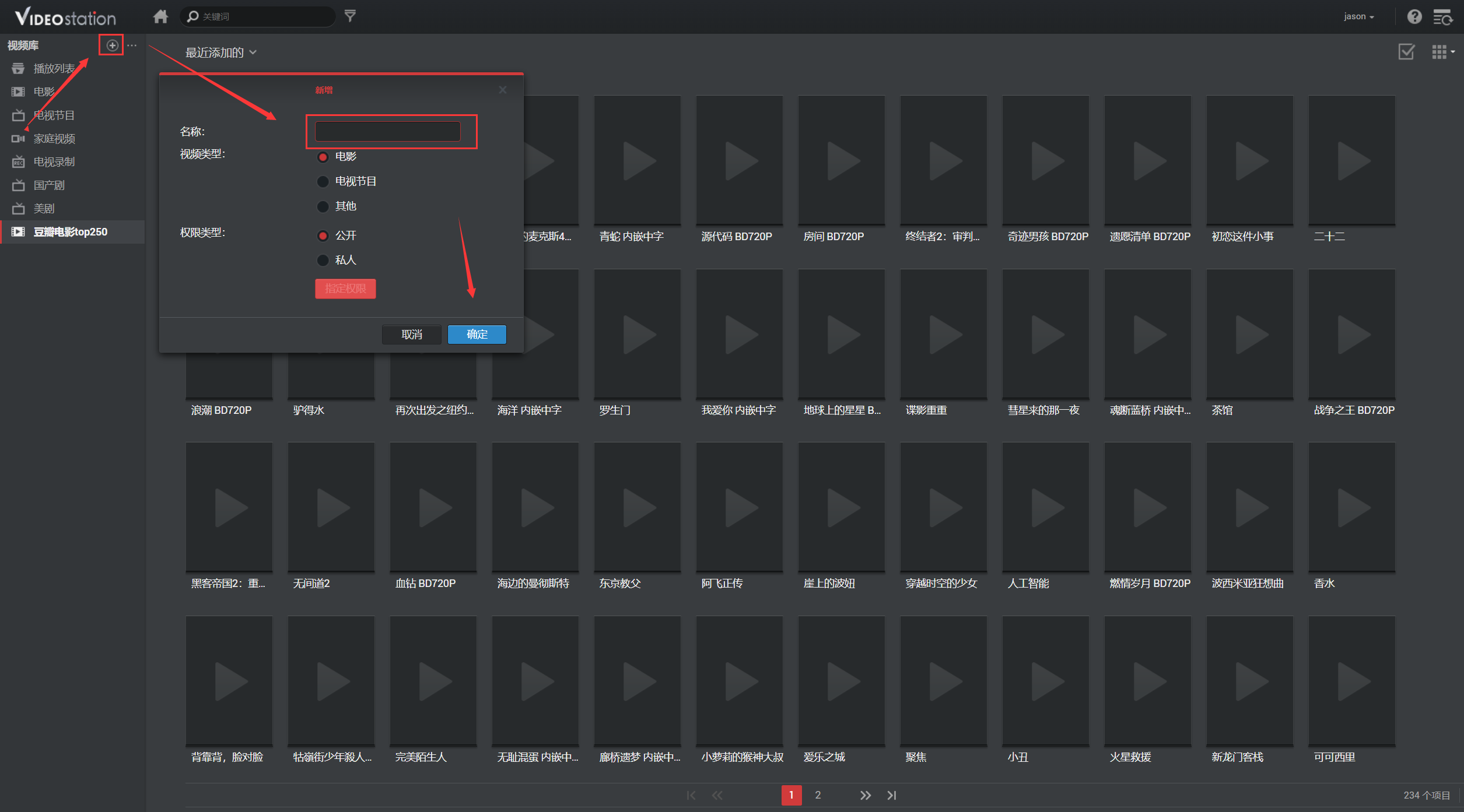Open the help question mark icon
Screen dimensions: 1464x812
(x=1414, y=16)
